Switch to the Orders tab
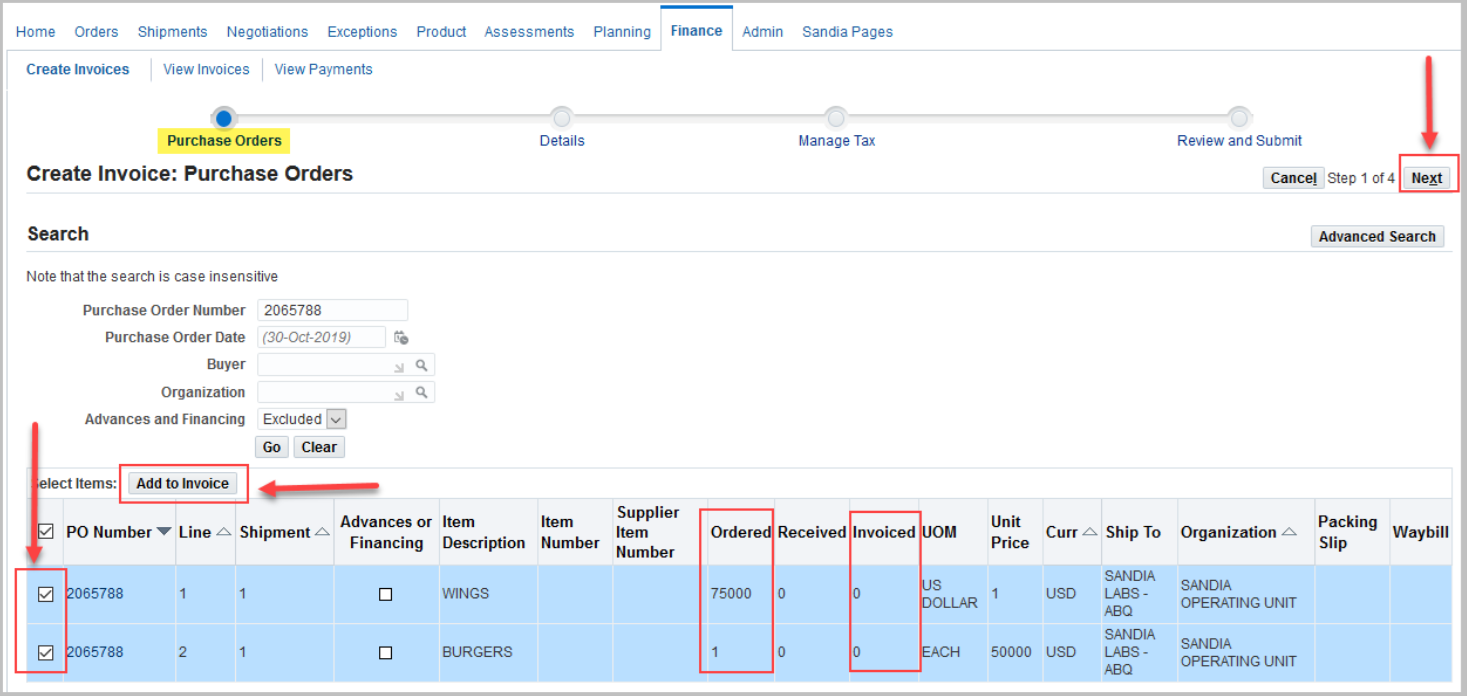1467x696 pixels. pyautogui.click(x=96, y=31)
